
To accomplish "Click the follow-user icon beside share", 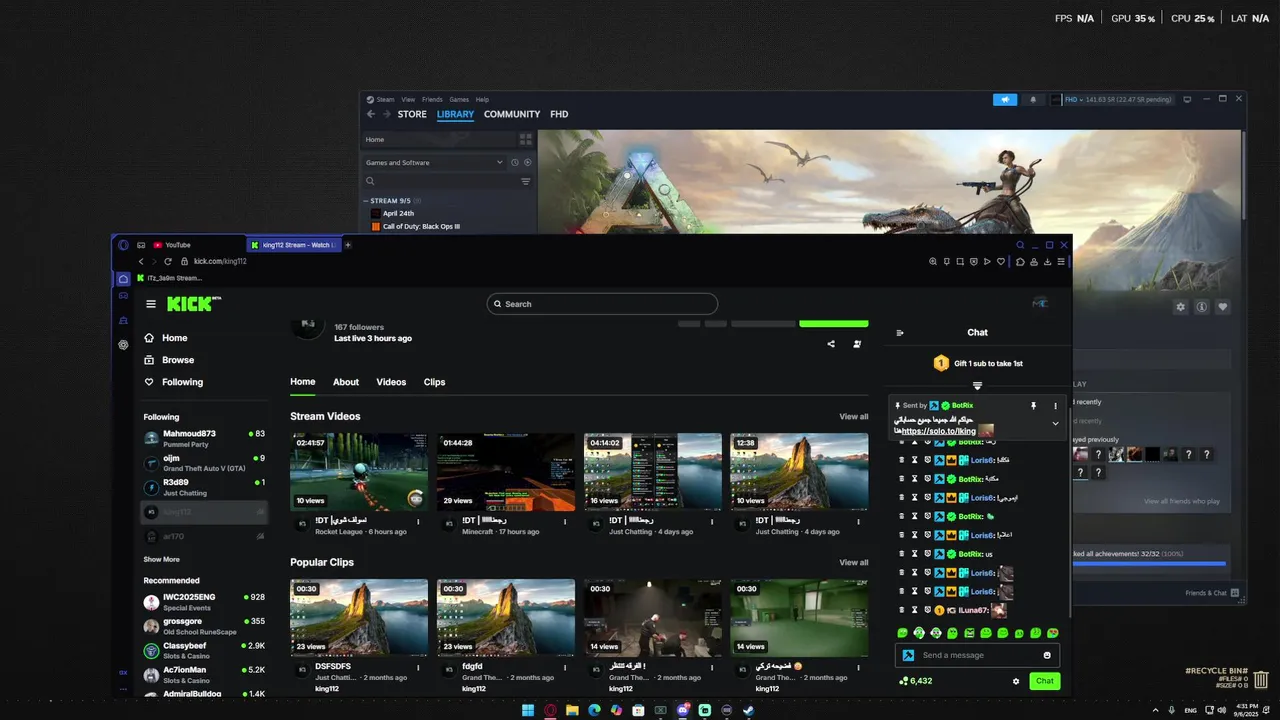I will coord(857,344).
